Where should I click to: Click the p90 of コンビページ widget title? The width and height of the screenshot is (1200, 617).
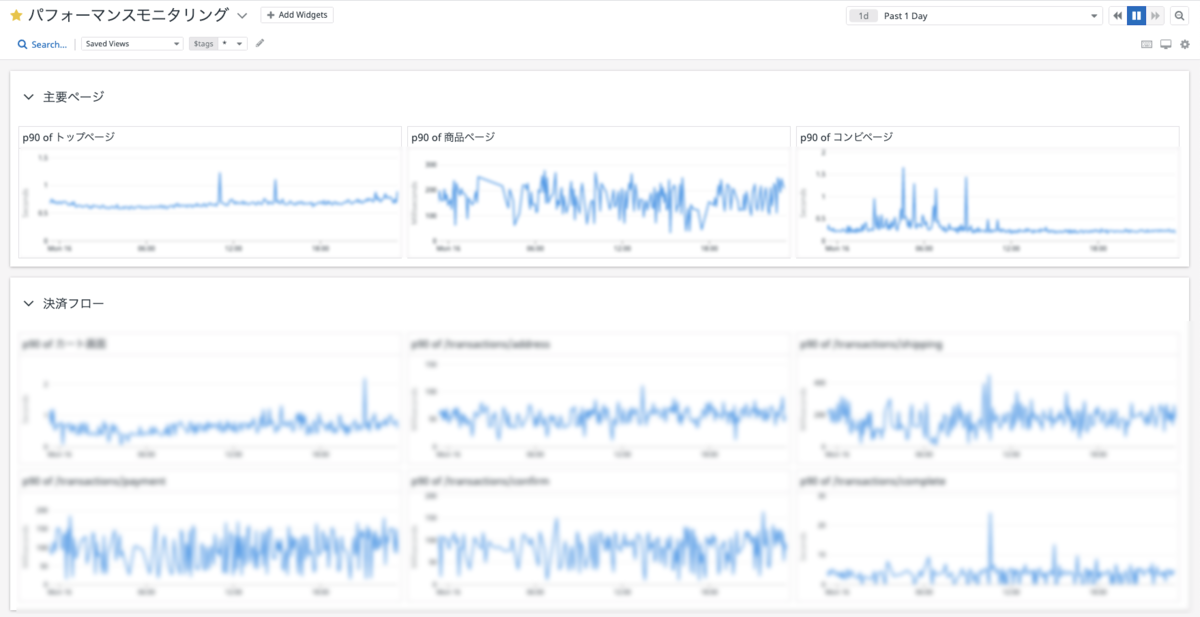pyautogui.click(x=847, y=137)
